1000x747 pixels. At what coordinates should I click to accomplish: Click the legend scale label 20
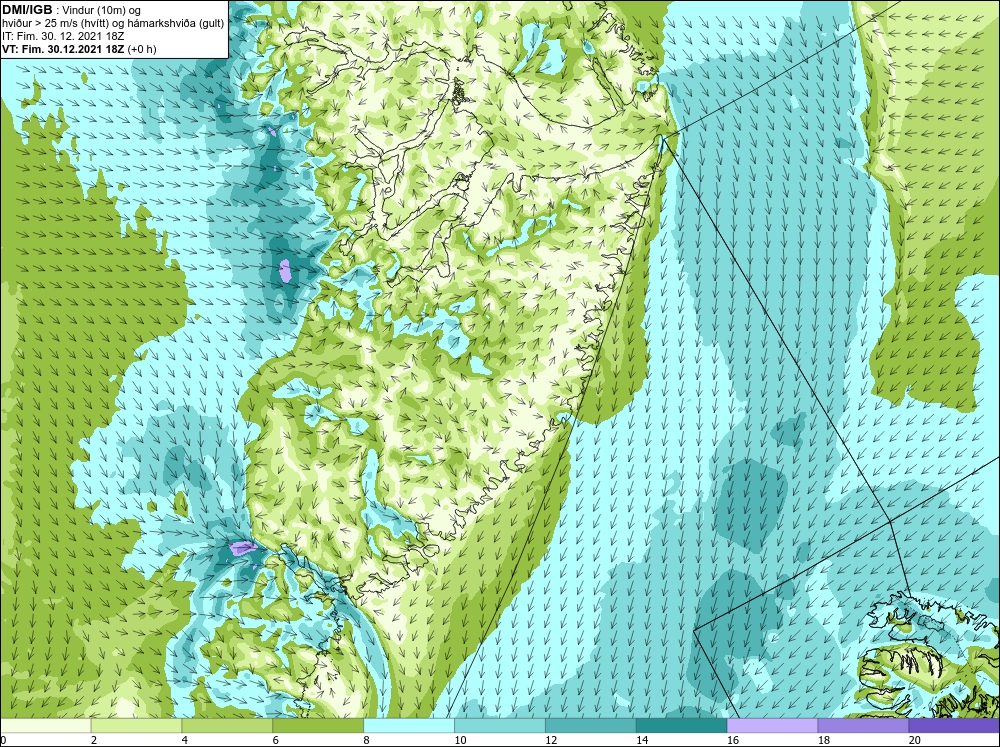[x=915, y=740]
